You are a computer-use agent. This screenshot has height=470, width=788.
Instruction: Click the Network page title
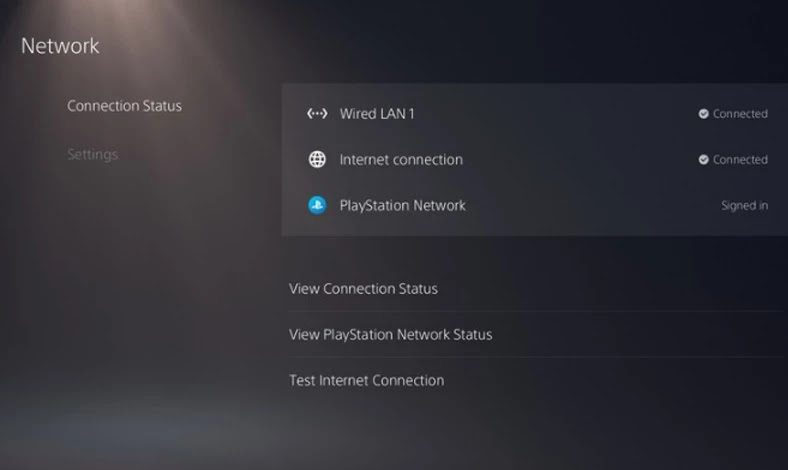click(60, 46)
